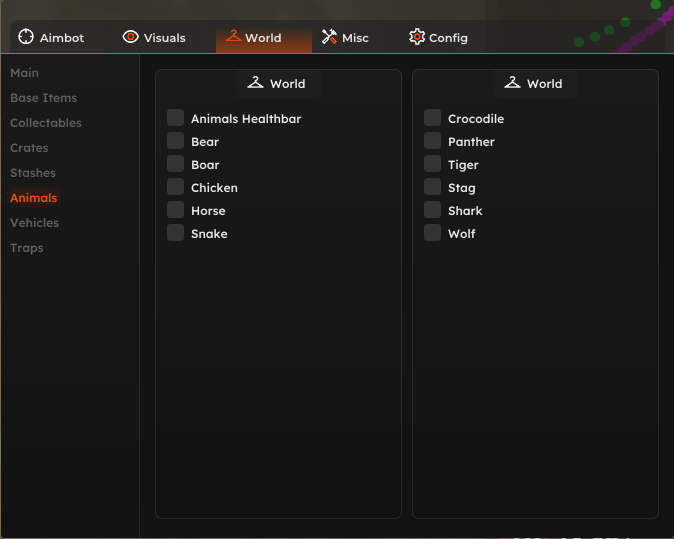Image resolution: width=674 pixels, height=539 pixels.
Task: Open the Crates section
Action: tap(29, 148)
